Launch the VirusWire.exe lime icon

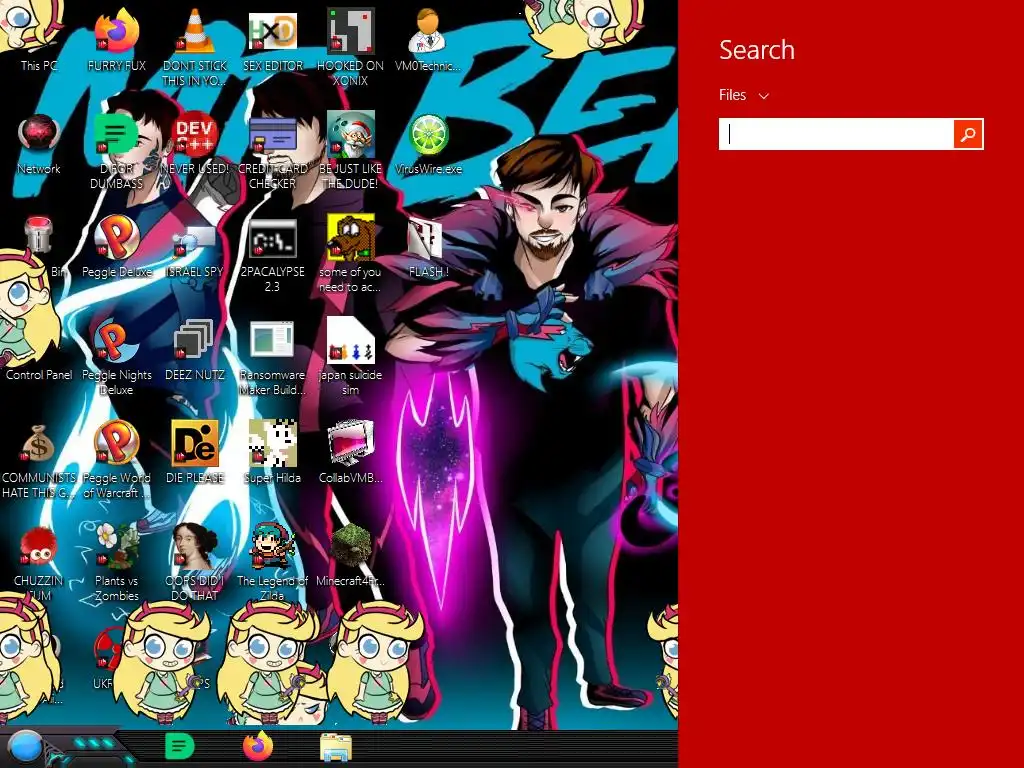click(428, 144)
